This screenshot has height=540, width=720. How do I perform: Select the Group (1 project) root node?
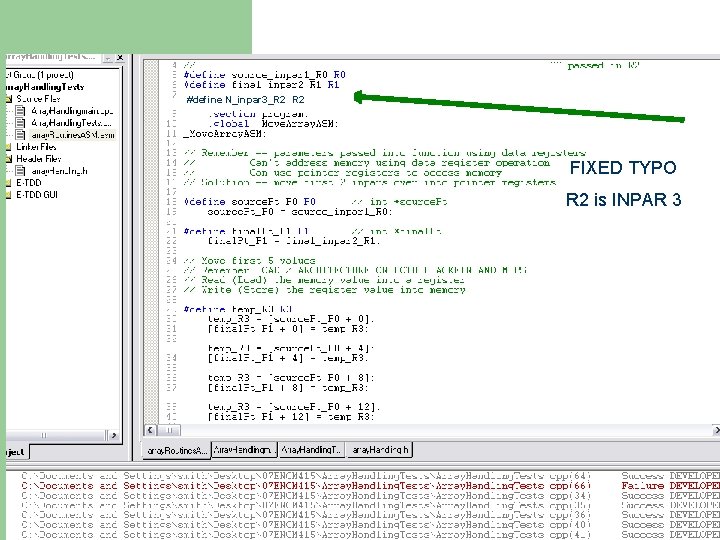coord(40,75)
